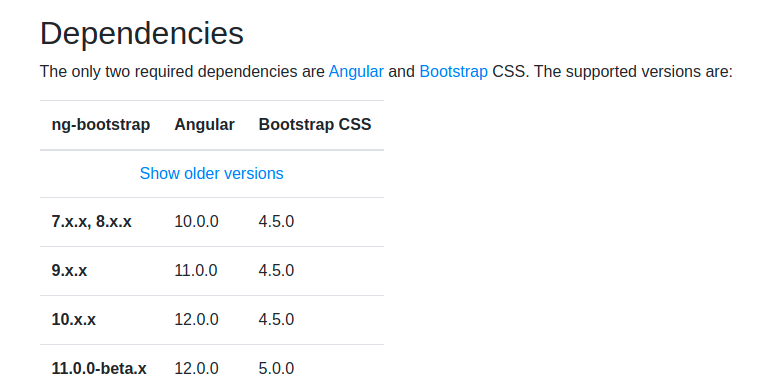Click Bootstrap CSS 4.5.0 in 9.x.x row
759x389 pixels.
point(276,270)
